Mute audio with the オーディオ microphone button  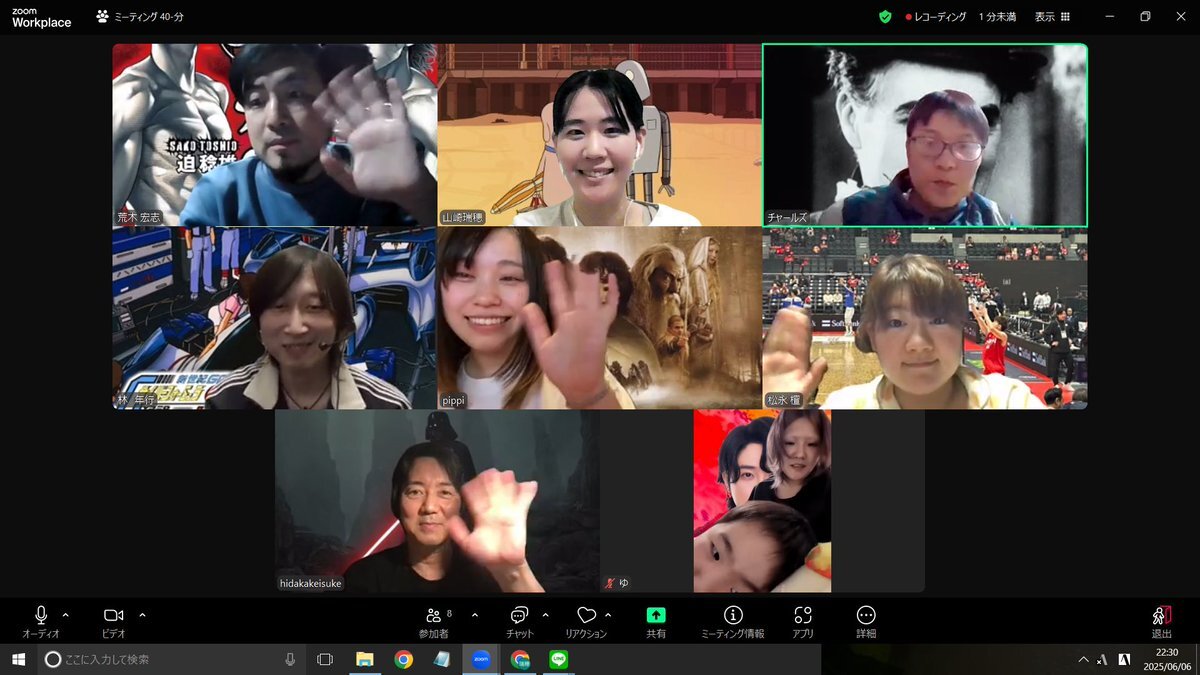(41, 622)
